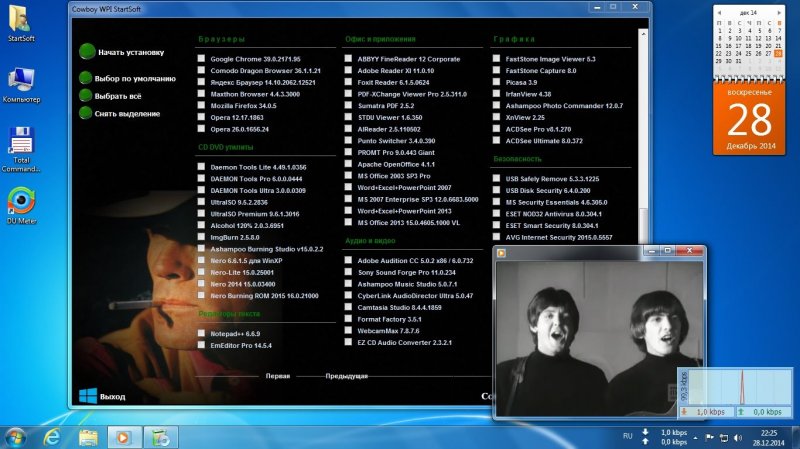This screenshot has width=800, height=449.
Task: Switch to media player taskbar button
Action: 124,437
